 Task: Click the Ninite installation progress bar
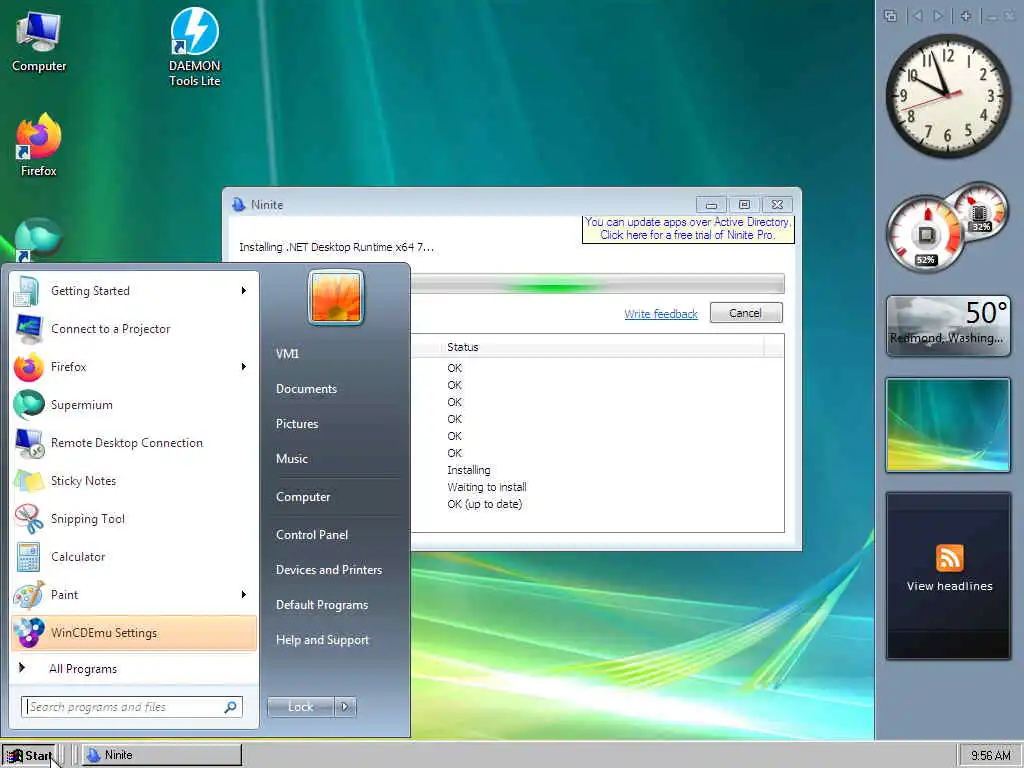[597, 284]
